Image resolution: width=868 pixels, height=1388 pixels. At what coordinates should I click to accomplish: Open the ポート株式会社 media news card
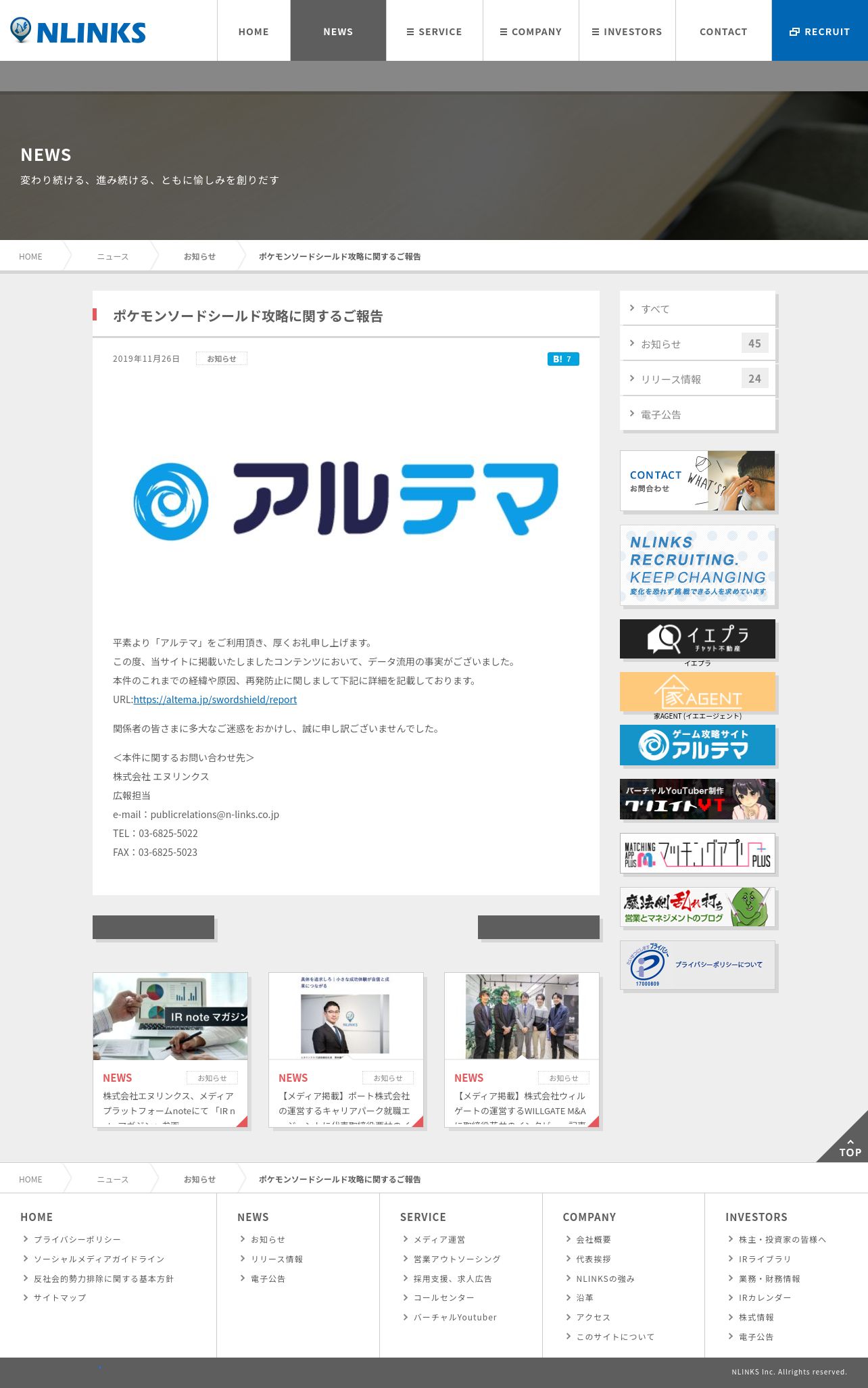(x=346, y=1050)
